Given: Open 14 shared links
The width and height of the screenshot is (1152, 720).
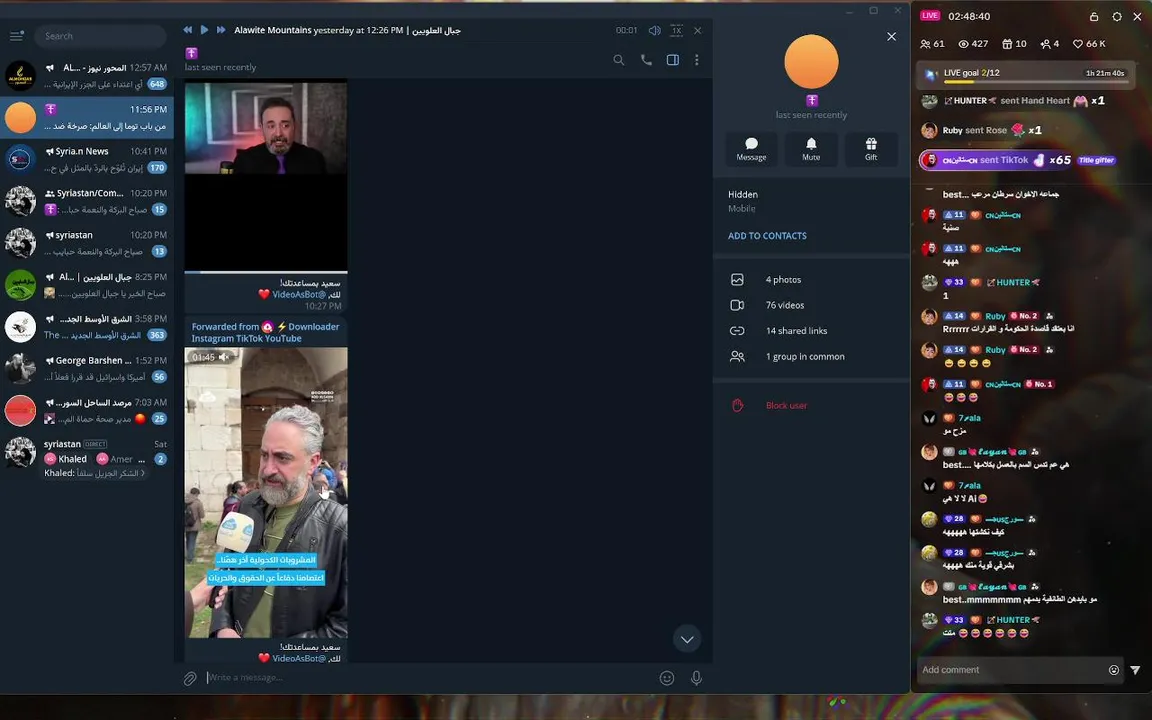Looking at the screenshot, I should [x=811, y=331].
